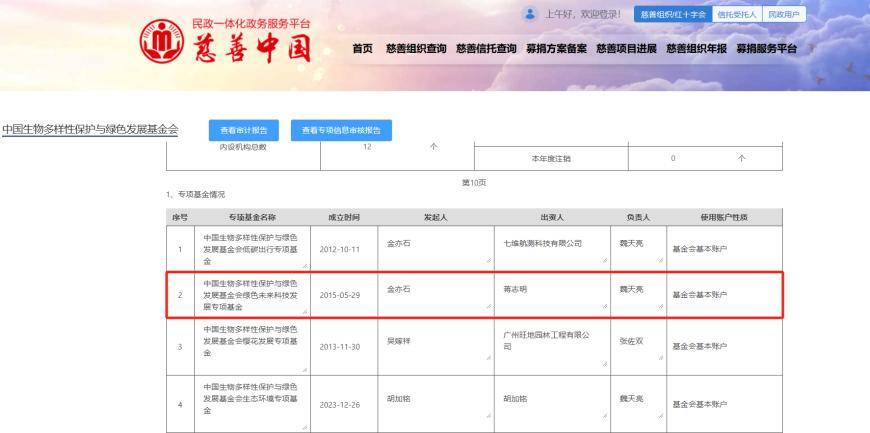Screen dimensions: 870x433
Task: Click the 成立时间 column header
Action: coord(344,218)
